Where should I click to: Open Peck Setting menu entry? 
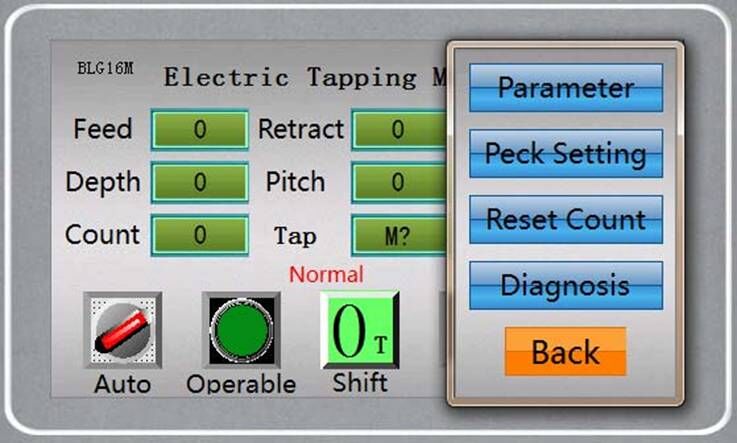pos(566,154)
